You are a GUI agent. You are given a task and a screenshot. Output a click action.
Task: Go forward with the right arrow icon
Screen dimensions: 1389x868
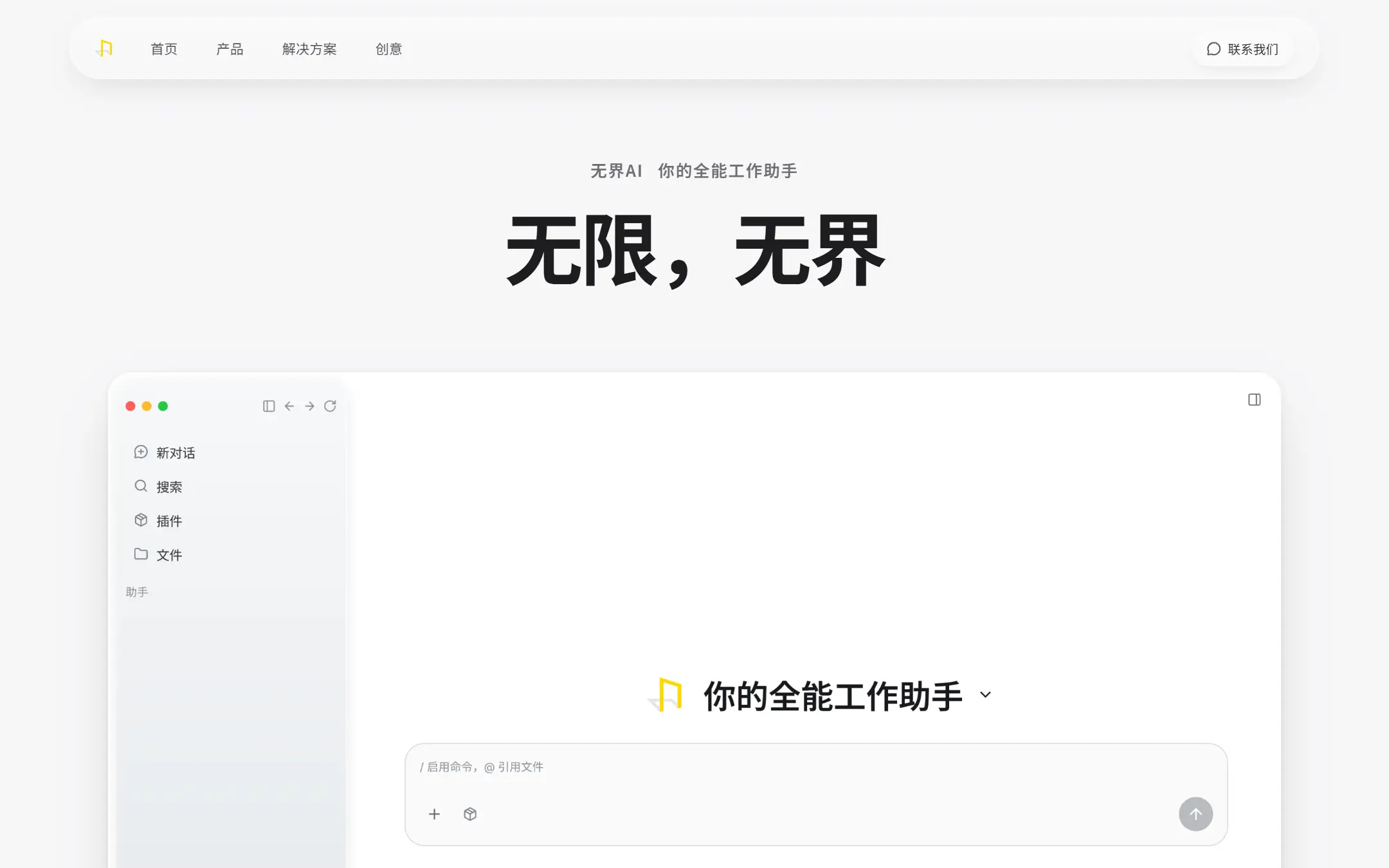tap(310, 406)
